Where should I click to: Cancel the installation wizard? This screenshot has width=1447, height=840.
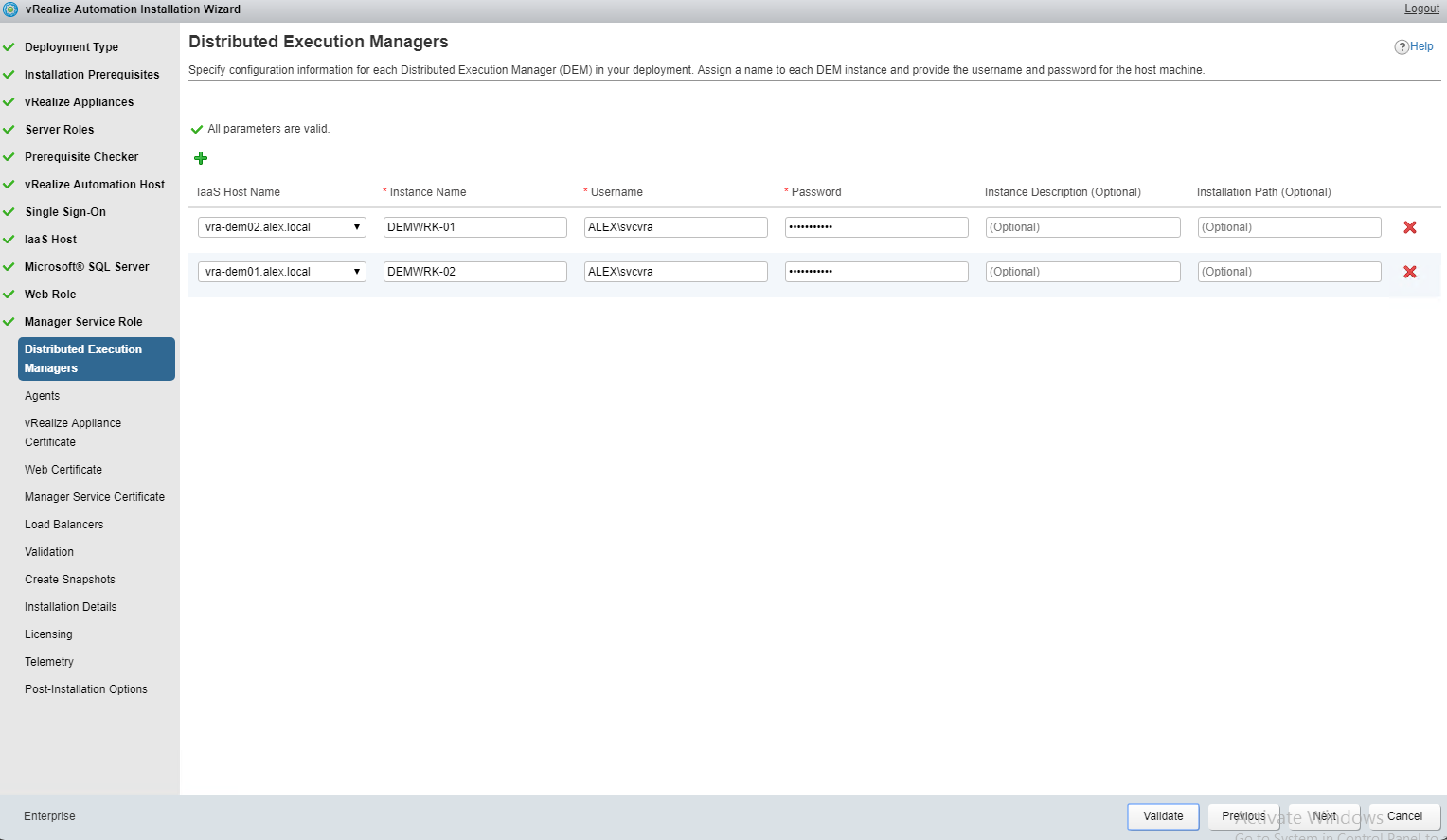[1403, 816]
